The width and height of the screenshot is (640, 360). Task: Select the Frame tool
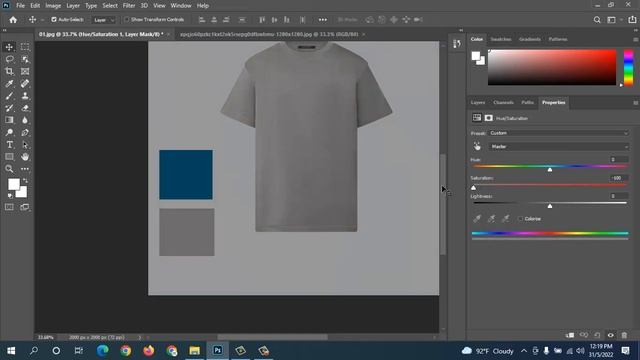coord(25,71)
